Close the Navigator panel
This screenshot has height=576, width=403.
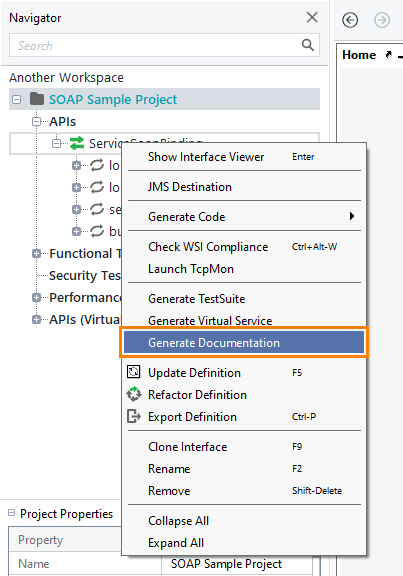[312, 17]
